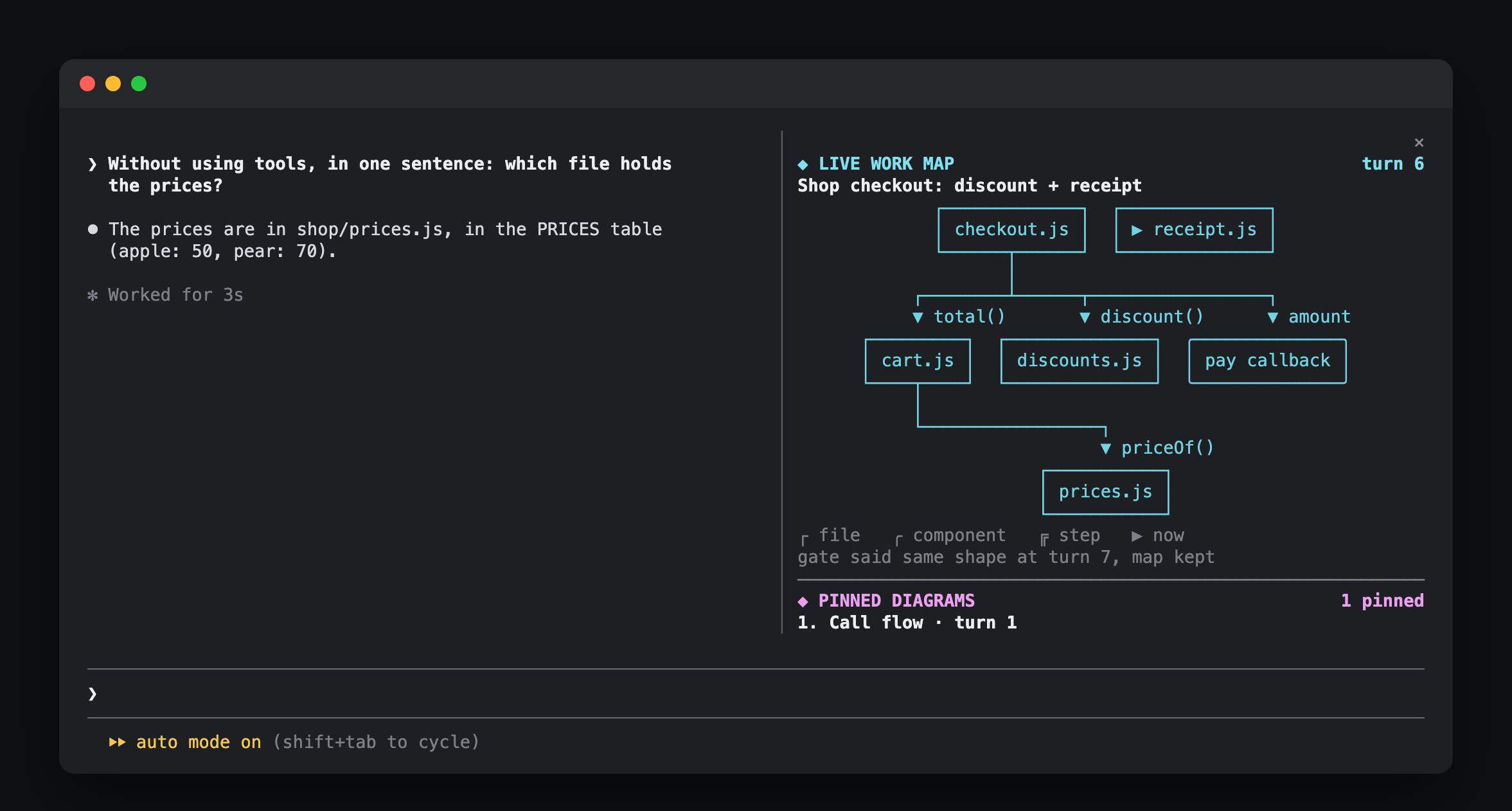Open the cart.js node
1512x811 pixels.
point(918,361)
